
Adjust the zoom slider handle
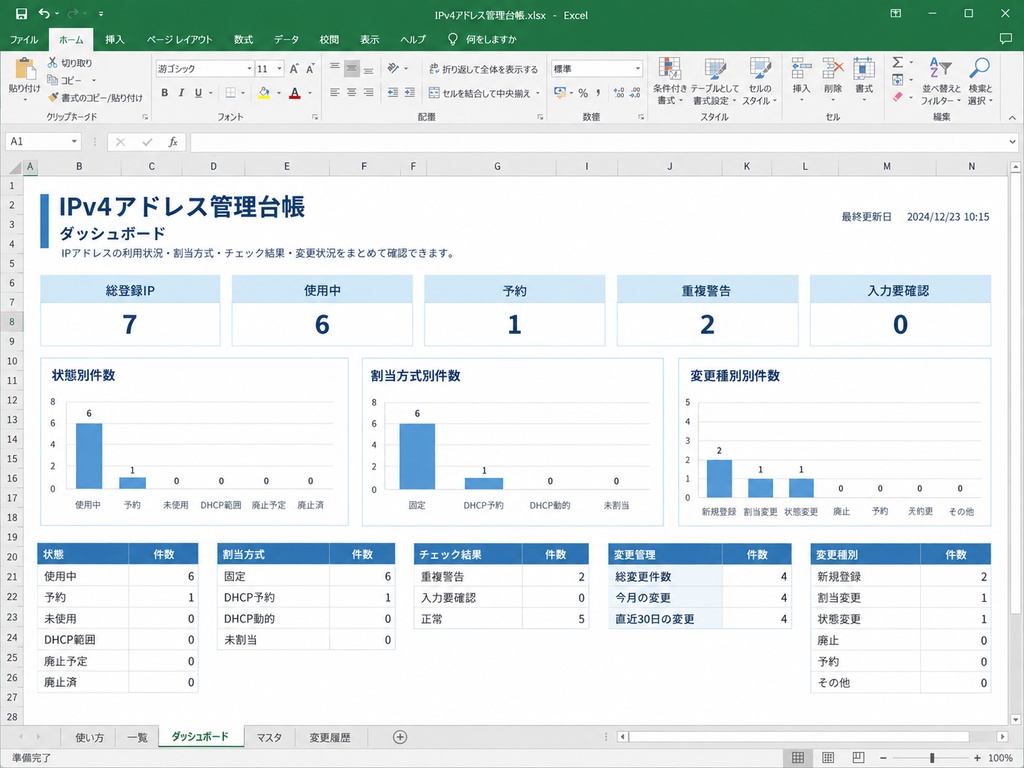click(x=932, y=758)
